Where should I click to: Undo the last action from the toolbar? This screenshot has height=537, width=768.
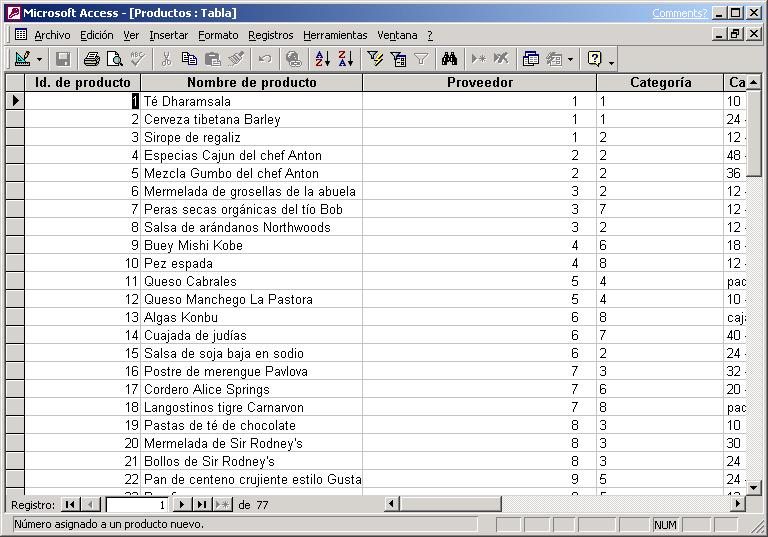pyautogui.click(x=265, y=59)
